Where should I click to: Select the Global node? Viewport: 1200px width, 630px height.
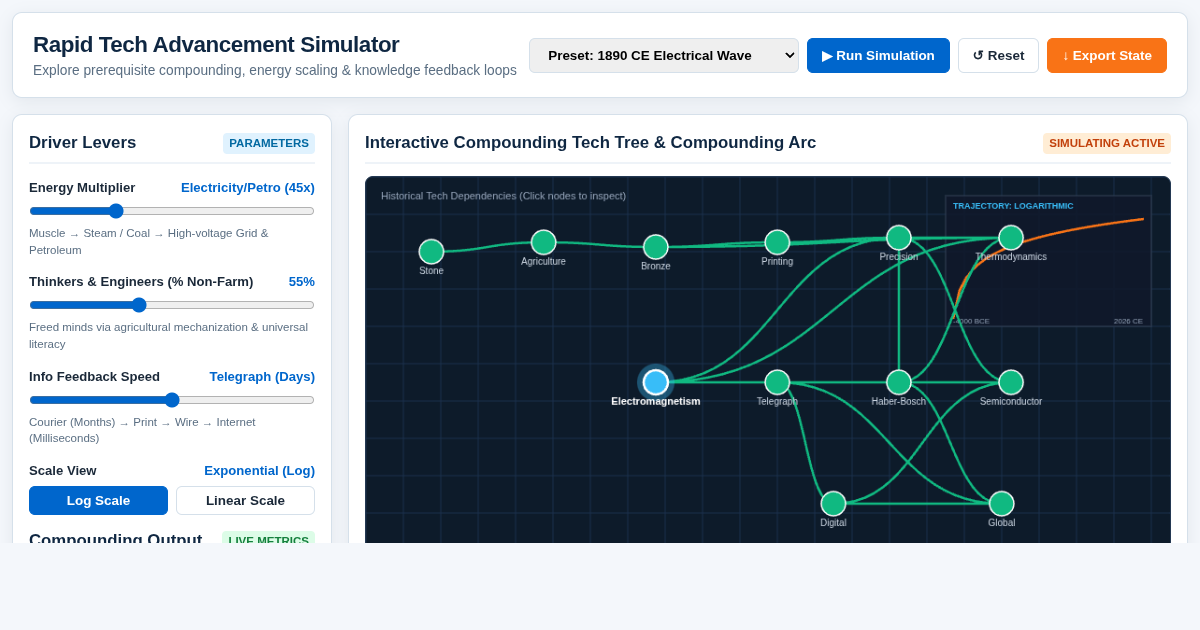[x=1001, y=504]
